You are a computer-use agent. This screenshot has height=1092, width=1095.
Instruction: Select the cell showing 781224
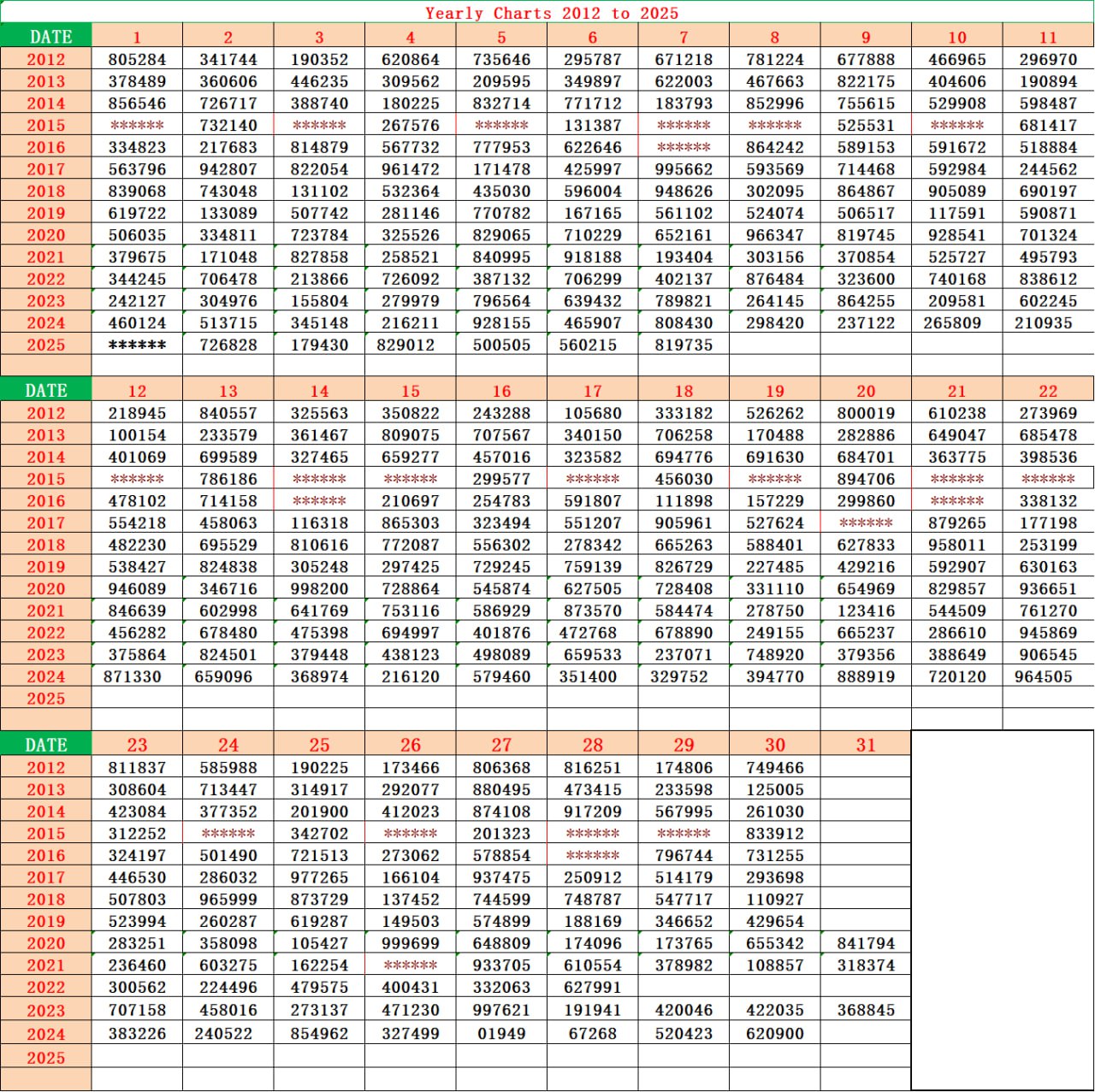pos(775,59)
